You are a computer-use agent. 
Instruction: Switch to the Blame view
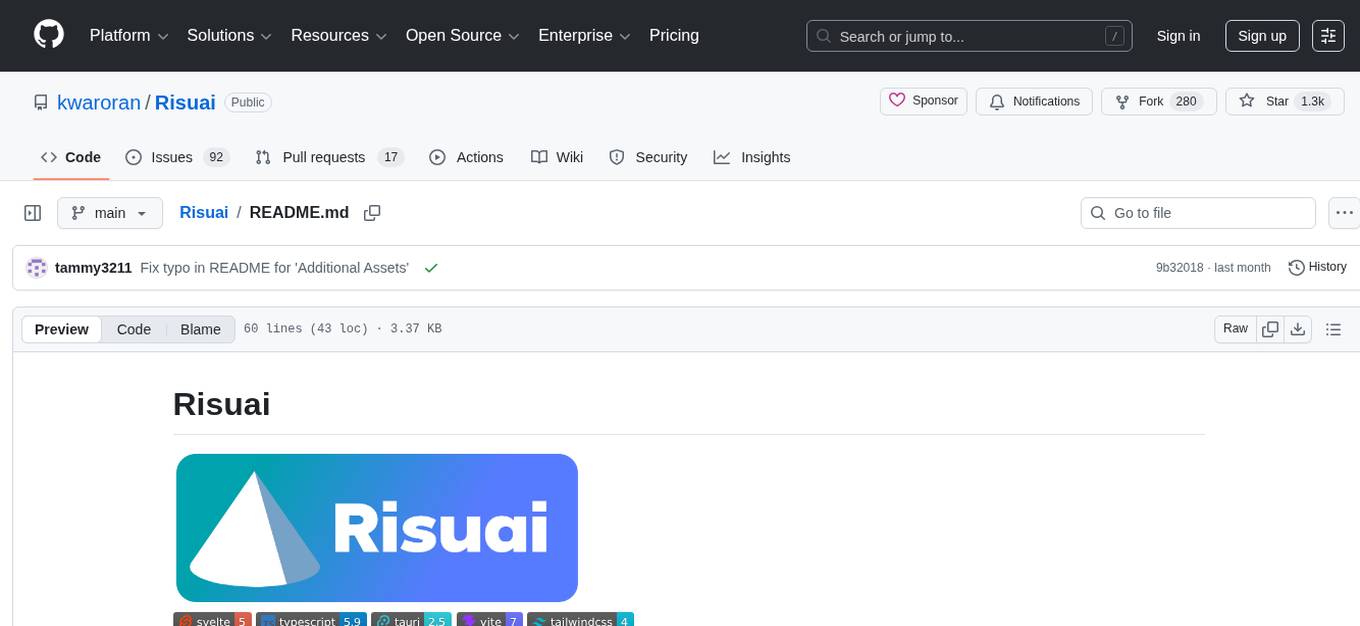(200, 329)
